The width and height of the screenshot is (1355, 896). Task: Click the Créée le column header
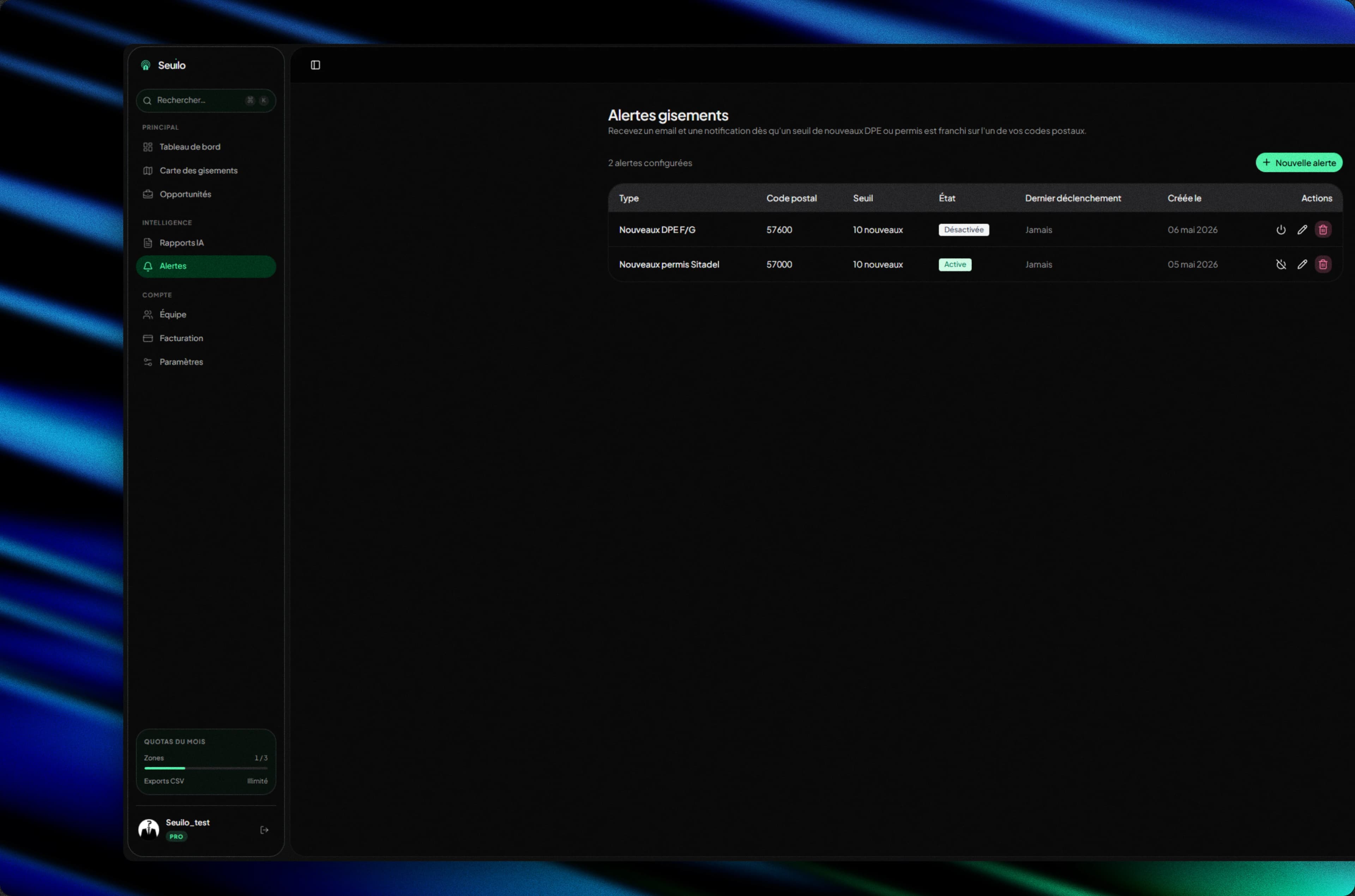tap(1184, 198)
